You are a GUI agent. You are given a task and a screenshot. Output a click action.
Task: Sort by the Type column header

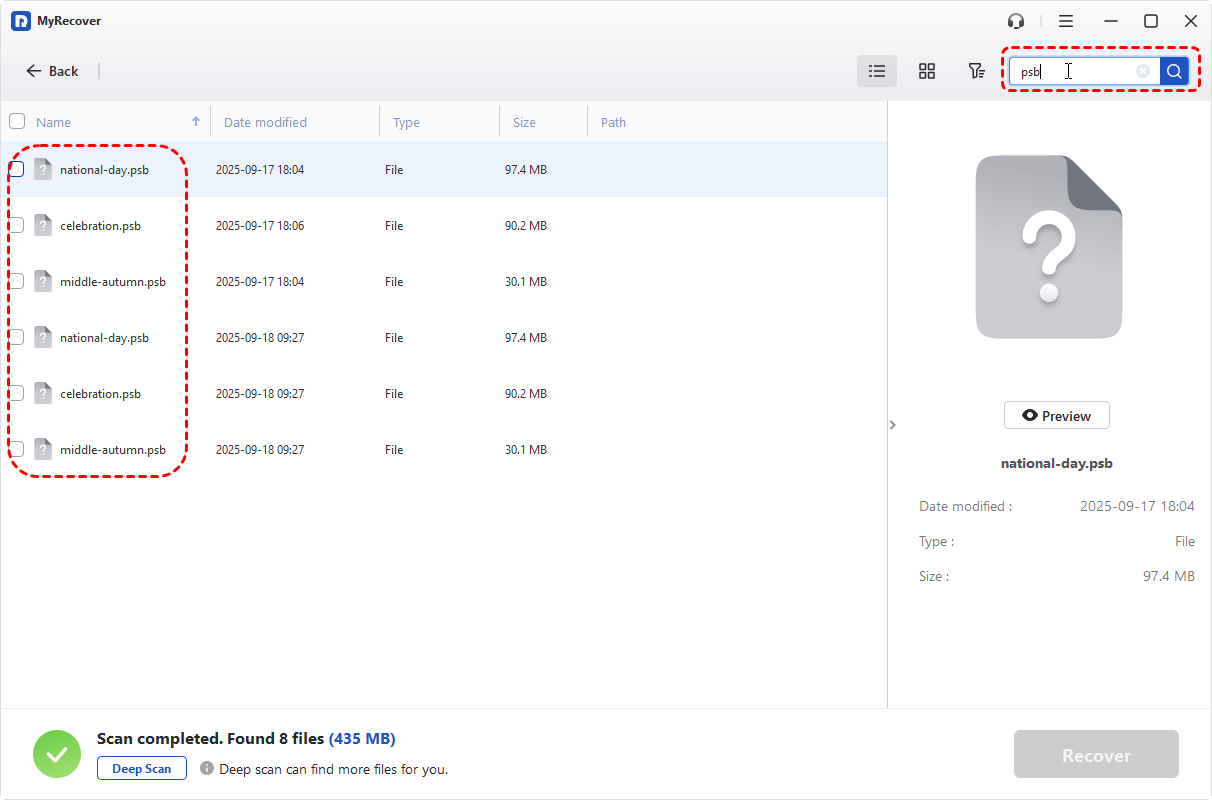click(406, 122)
